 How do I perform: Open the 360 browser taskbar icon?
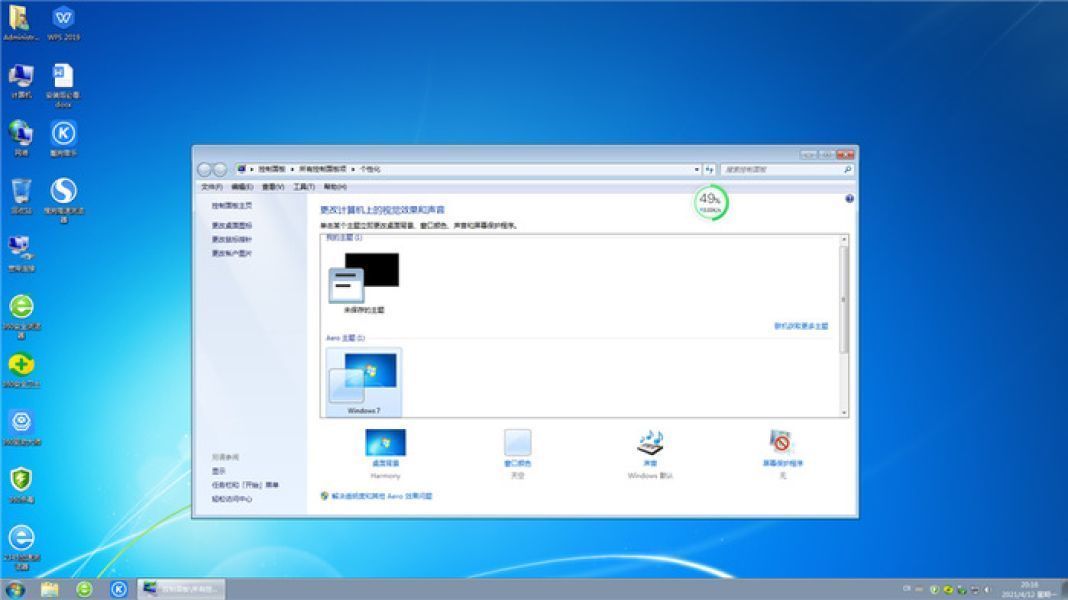85,589
